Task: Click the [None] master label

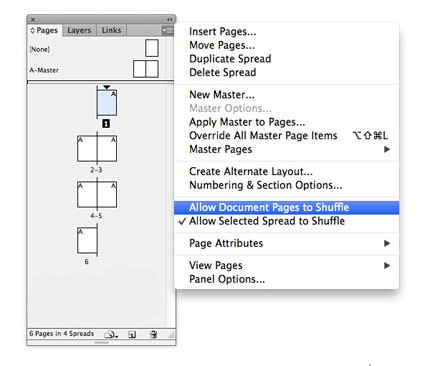Action: tap(40, 49)
